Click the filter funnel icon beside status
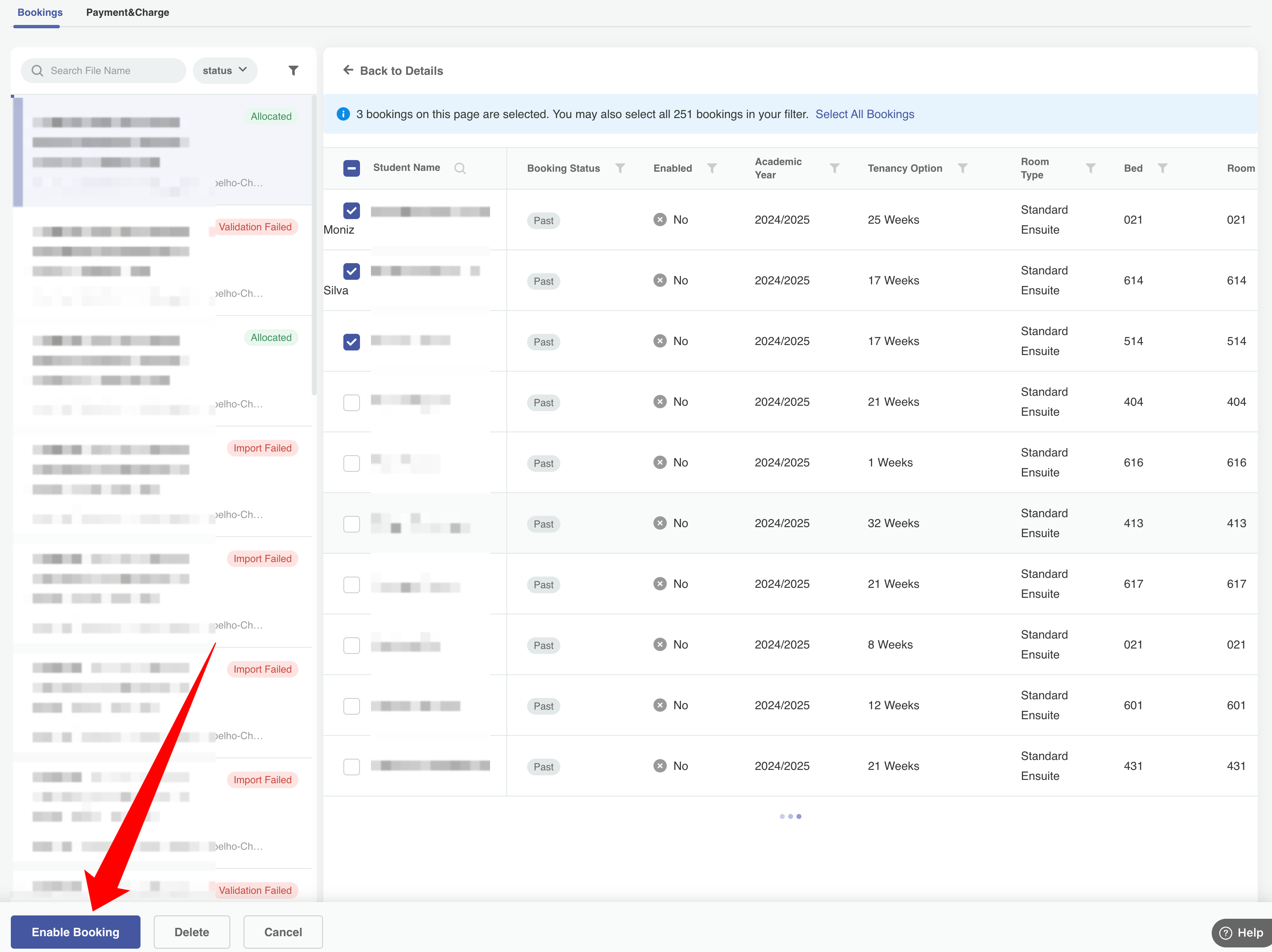 coord(293,70)
